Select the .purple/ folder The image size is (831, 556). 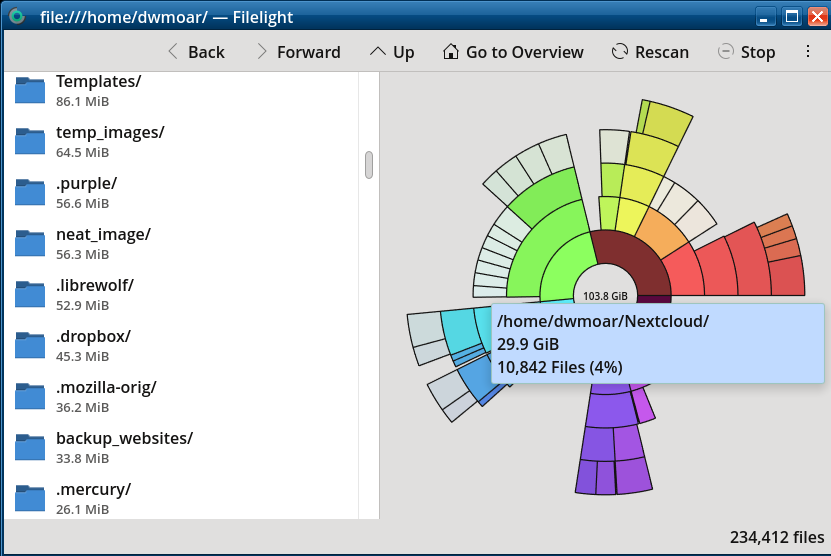86,184
